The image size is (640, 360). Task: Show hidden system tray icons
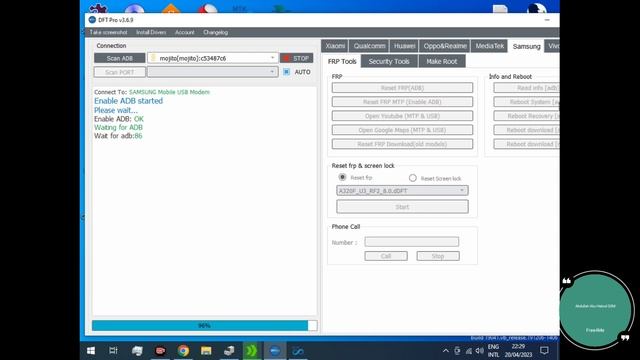(x=446, y=351)
